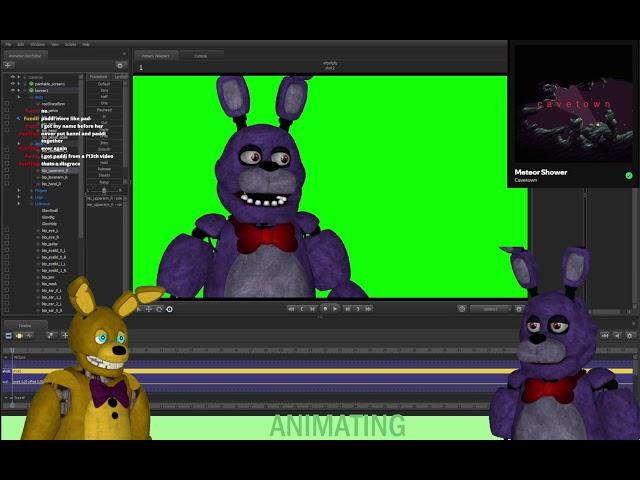Expand the bonnie1 animation set
Screen dimensions: 640x480
click(x=19, y=90)
